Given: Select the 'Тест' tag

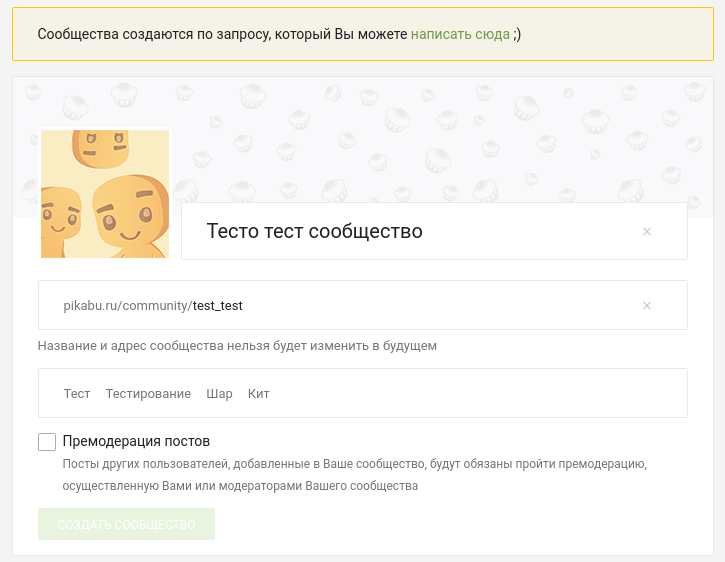Looking at the screenshot, I should click(x=77, y=394).
